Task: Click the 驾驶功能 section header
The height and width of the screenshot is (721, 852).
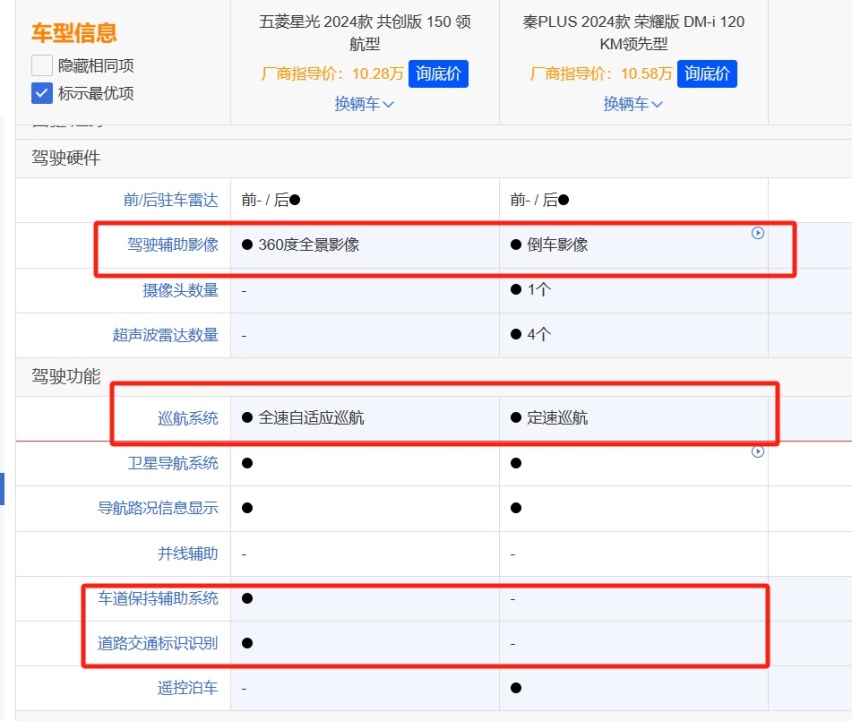Action: [66, 376]
